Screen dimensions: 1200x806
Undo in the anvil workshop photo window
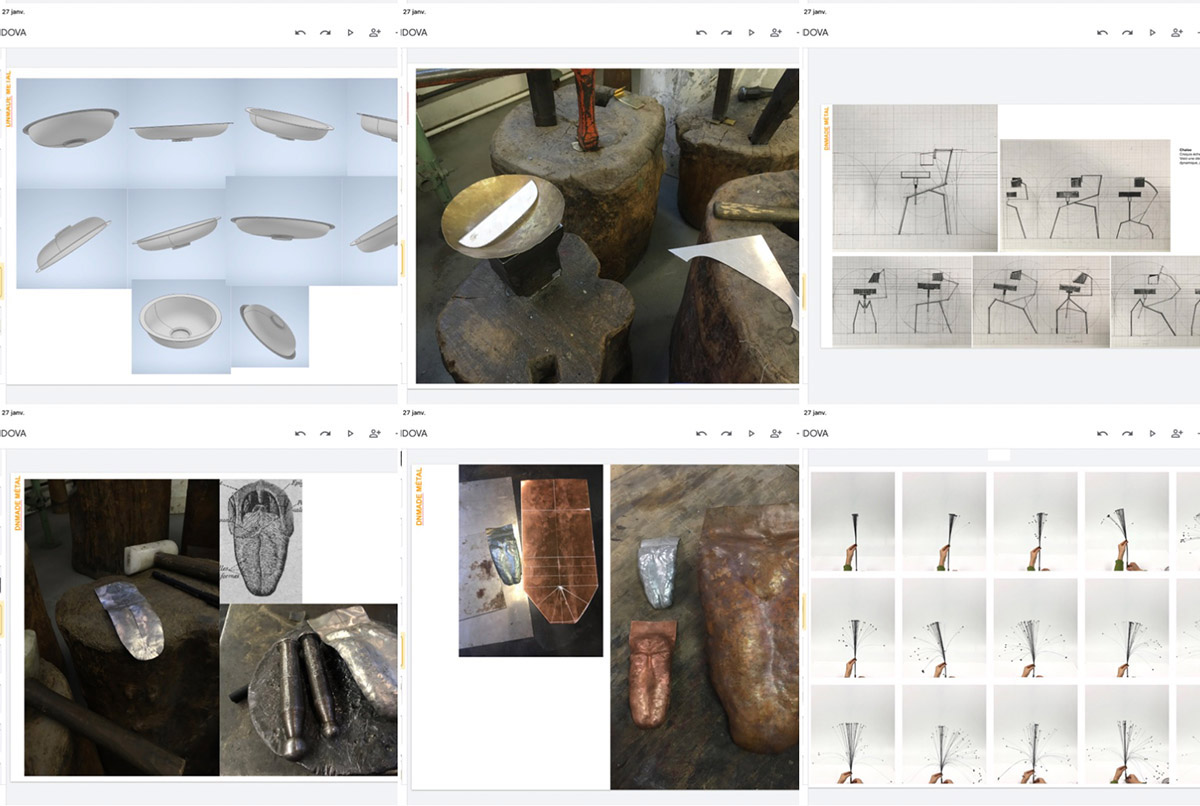point(700,32)
